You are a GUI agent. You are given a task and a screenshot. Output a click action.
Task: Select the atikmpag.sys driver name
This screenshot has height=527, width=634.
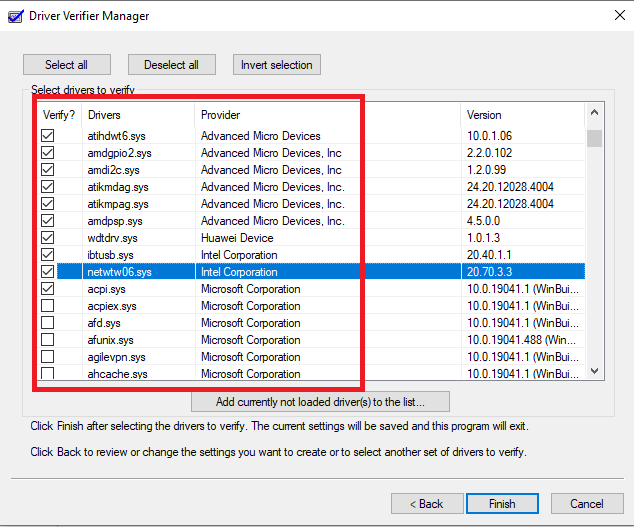[x=118, y=204]
